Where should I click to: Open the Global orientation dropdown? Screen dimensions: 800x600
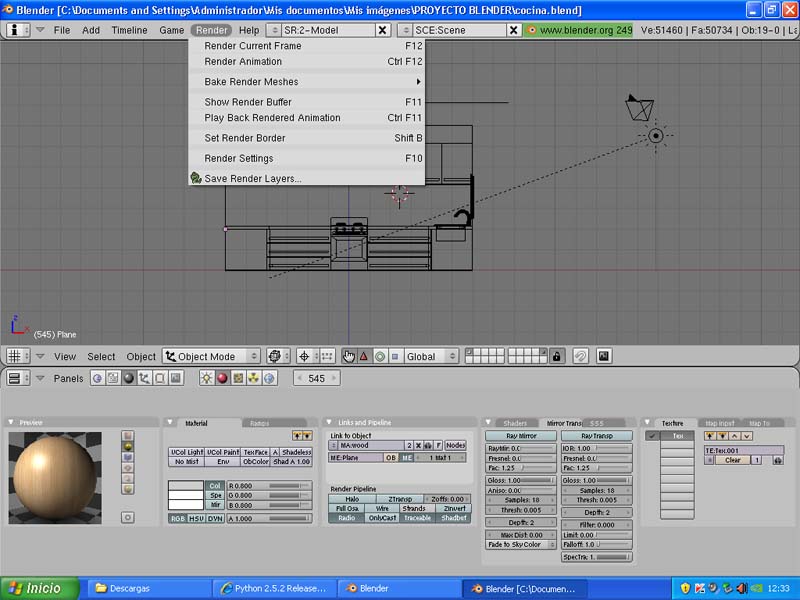coord(431,356)
